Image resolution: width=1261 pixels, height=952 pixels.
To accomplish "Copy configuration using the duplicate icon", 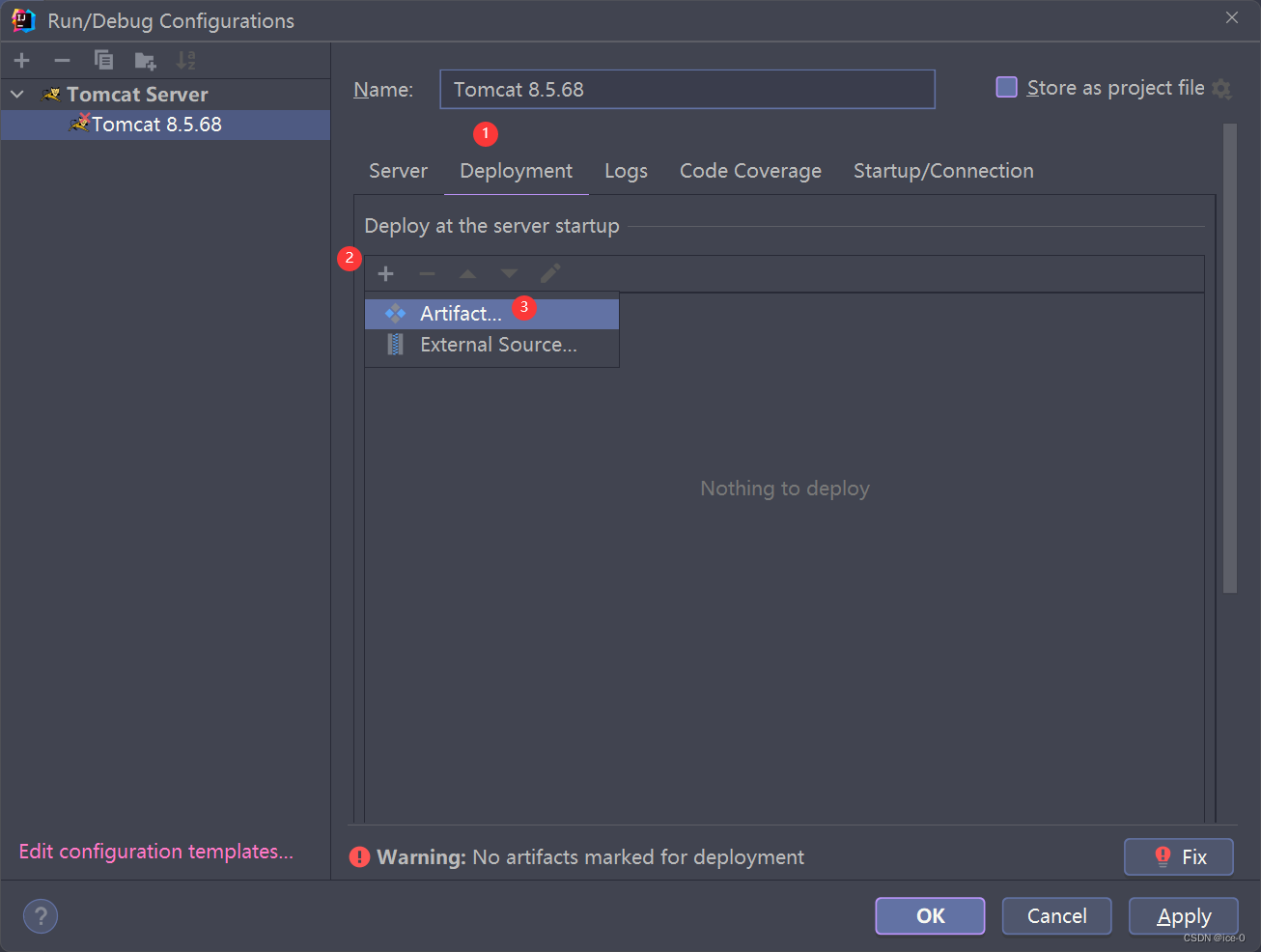I will pos(103,61).
